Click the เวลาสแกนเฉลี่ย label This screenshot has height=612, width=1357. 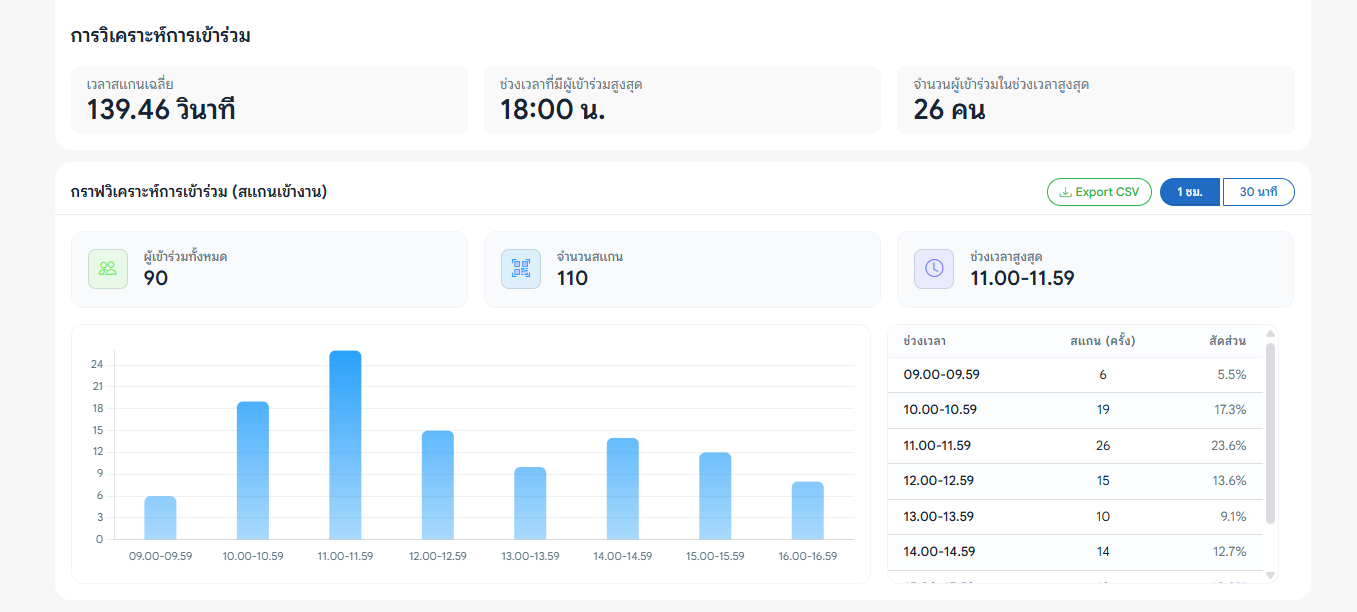(x=130, y=85)
